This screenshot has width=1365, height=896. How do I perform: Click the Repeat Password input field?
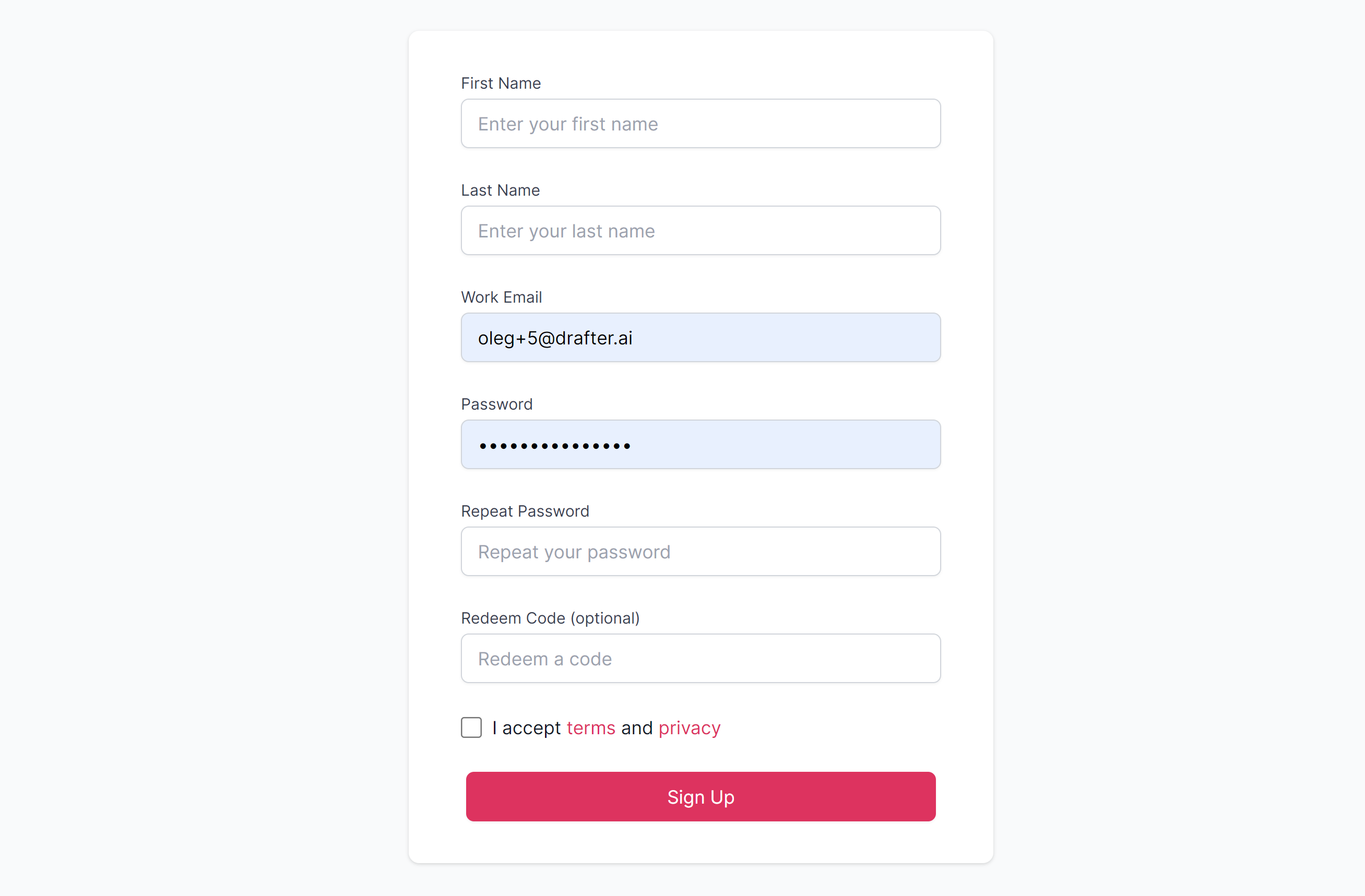pos(701,552)
